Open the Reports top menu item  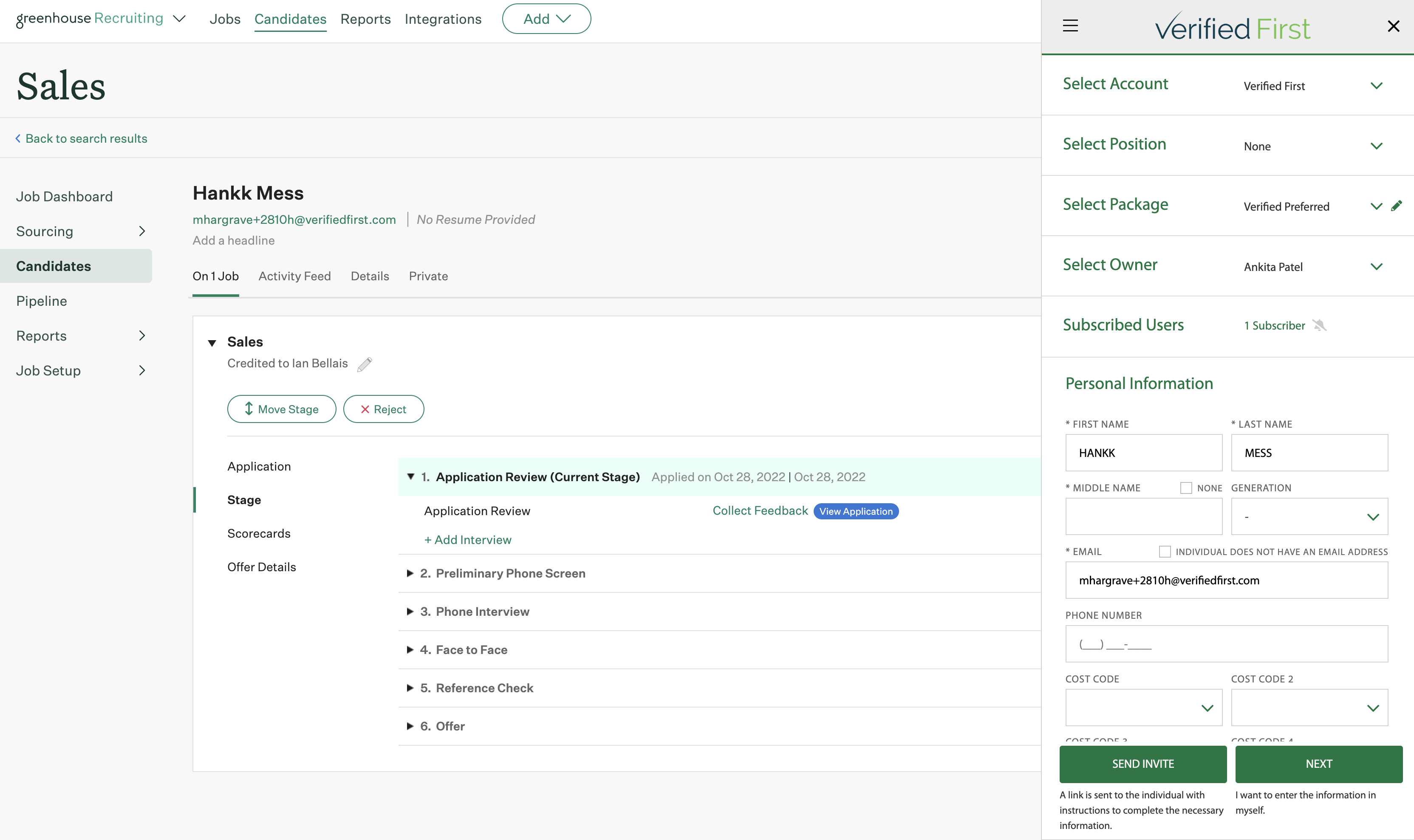pyautogui.click(x=365, y=19)
